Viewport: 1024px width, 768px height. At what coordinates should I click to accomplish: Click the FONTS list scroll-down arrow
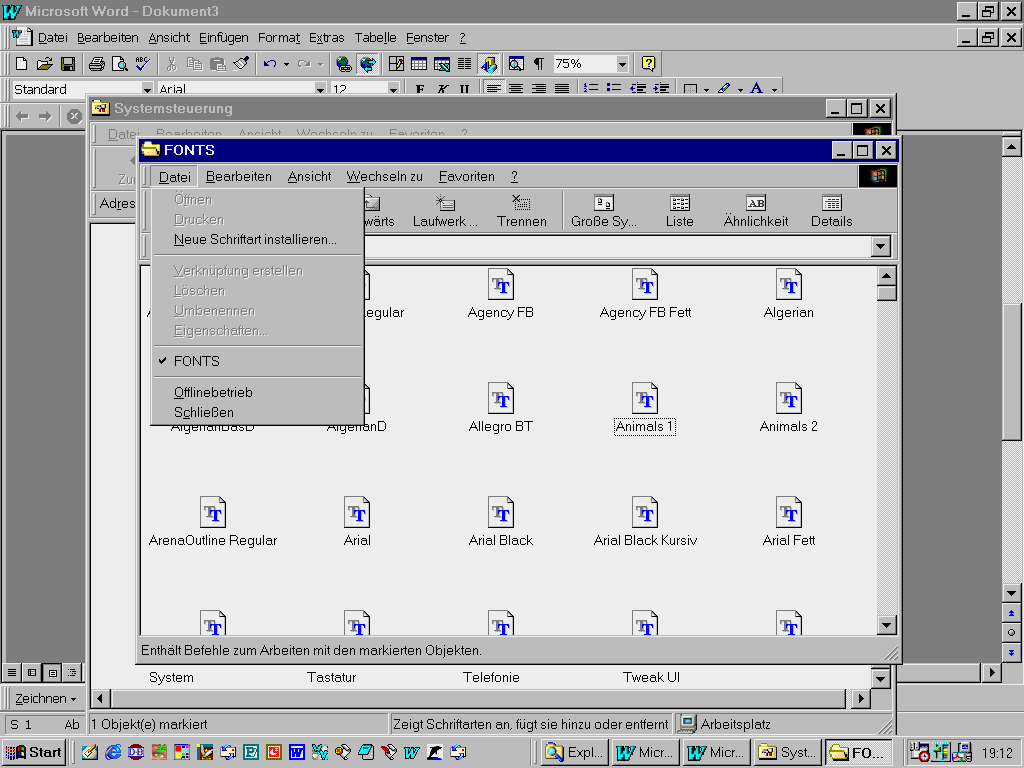pyautogui.click(x=886, y=625)
